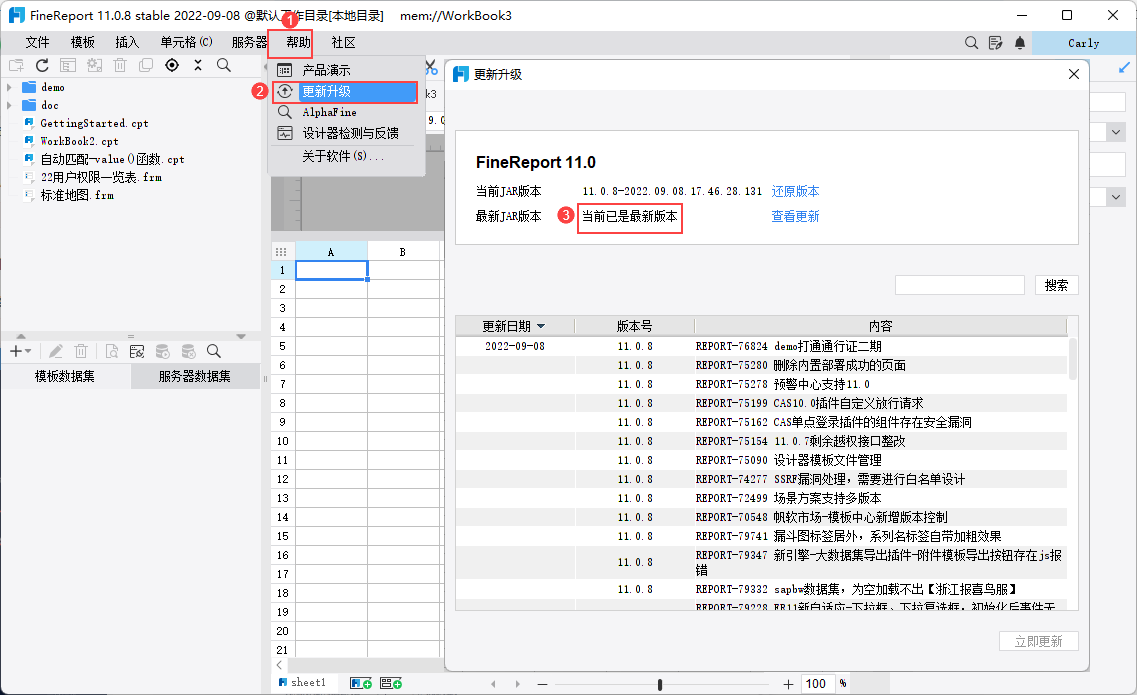Click the gear-template icon in file toolbar

94,65
